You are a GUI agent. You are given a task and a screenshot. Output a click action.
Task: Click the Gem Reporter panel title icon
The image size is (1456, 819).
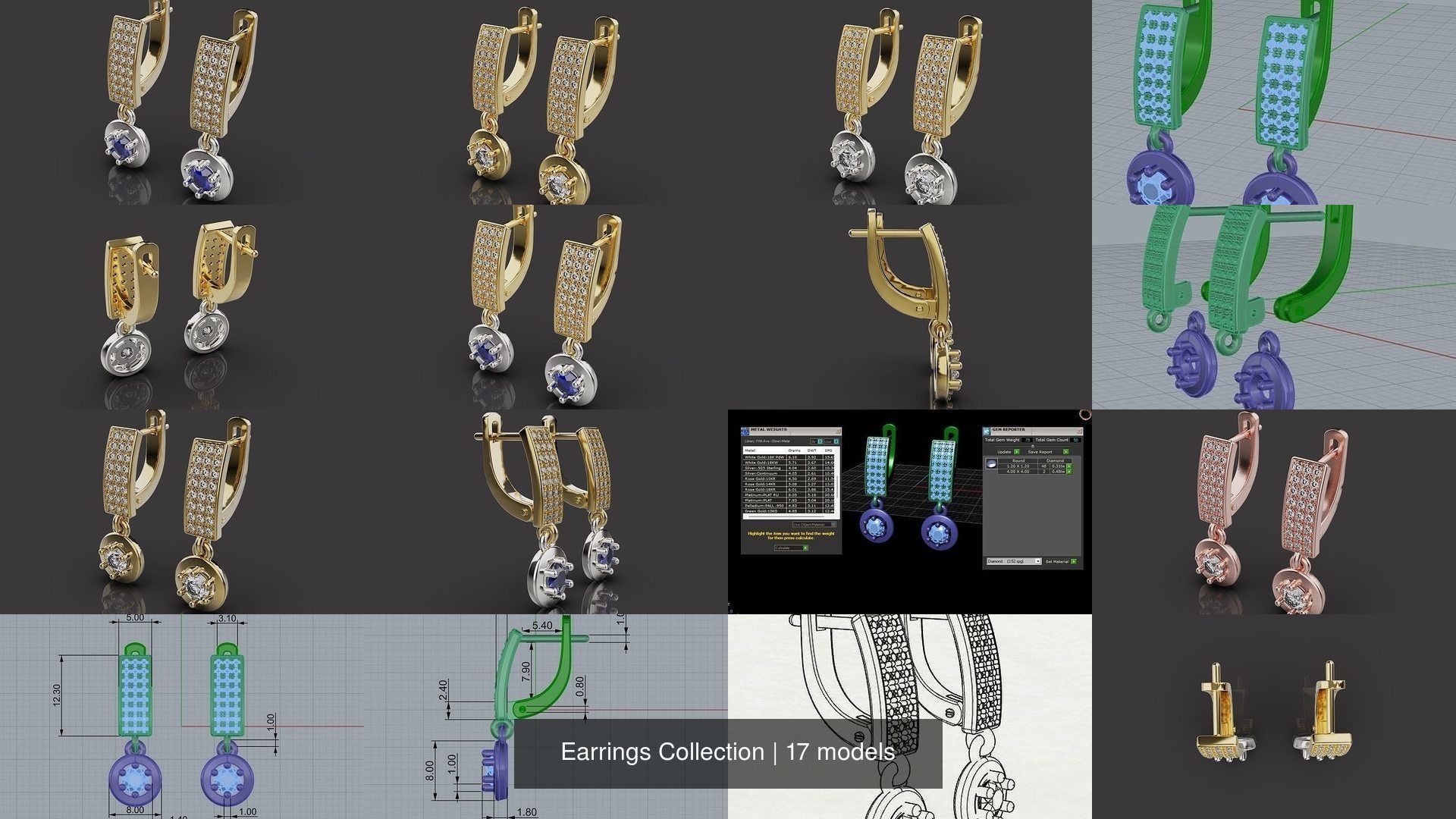(986, 431)
